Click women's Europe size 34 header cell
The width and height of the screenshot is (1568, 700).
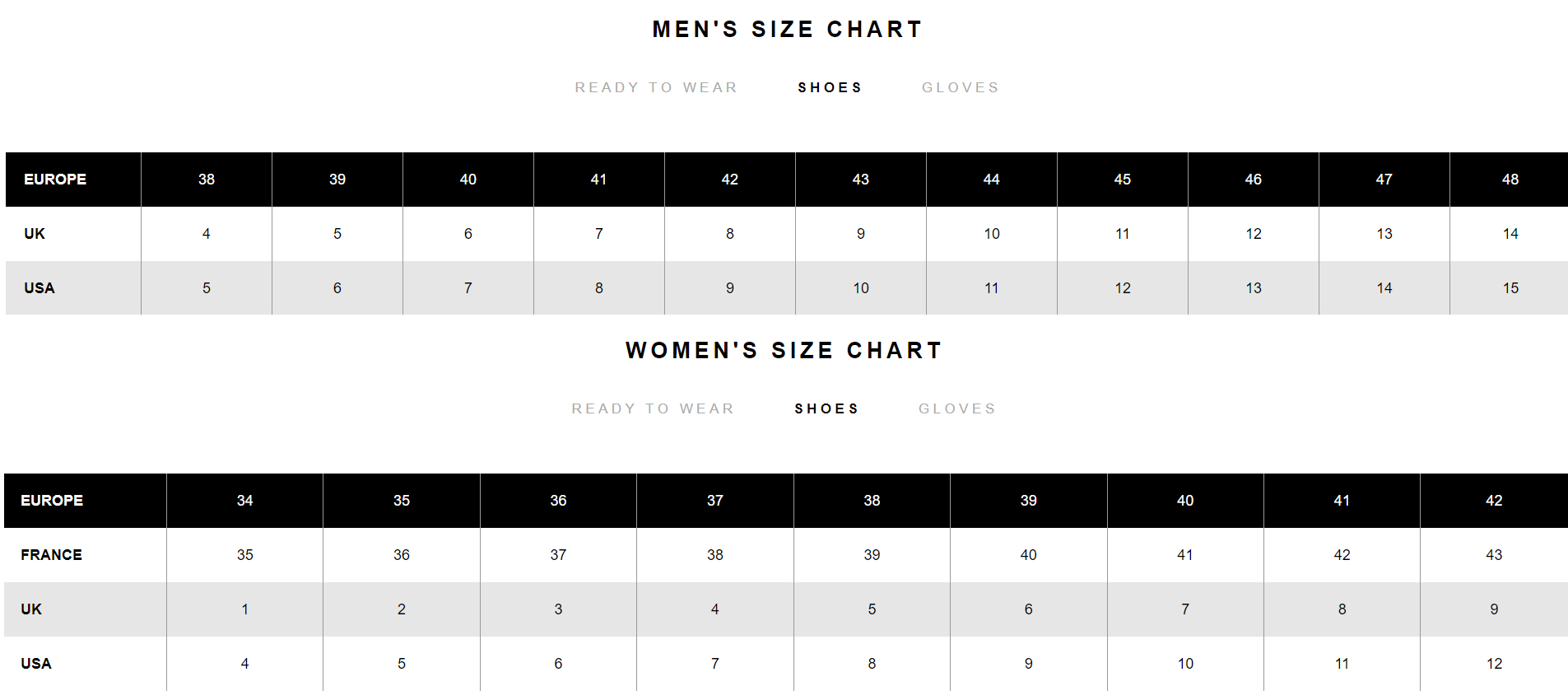click(x=244, y=501)
